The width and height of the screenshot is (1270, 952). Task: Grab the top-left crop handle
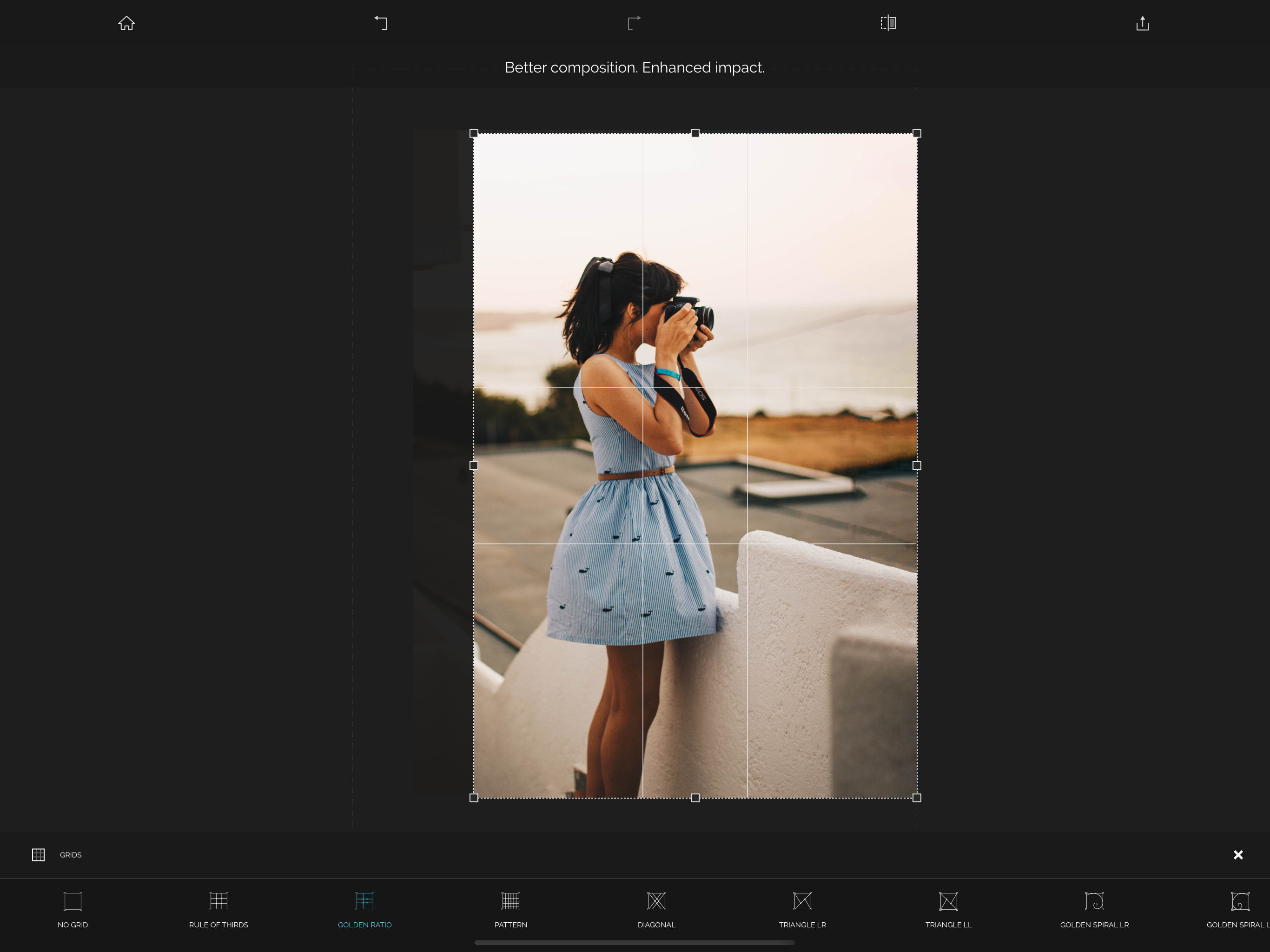tap(474, 133)
